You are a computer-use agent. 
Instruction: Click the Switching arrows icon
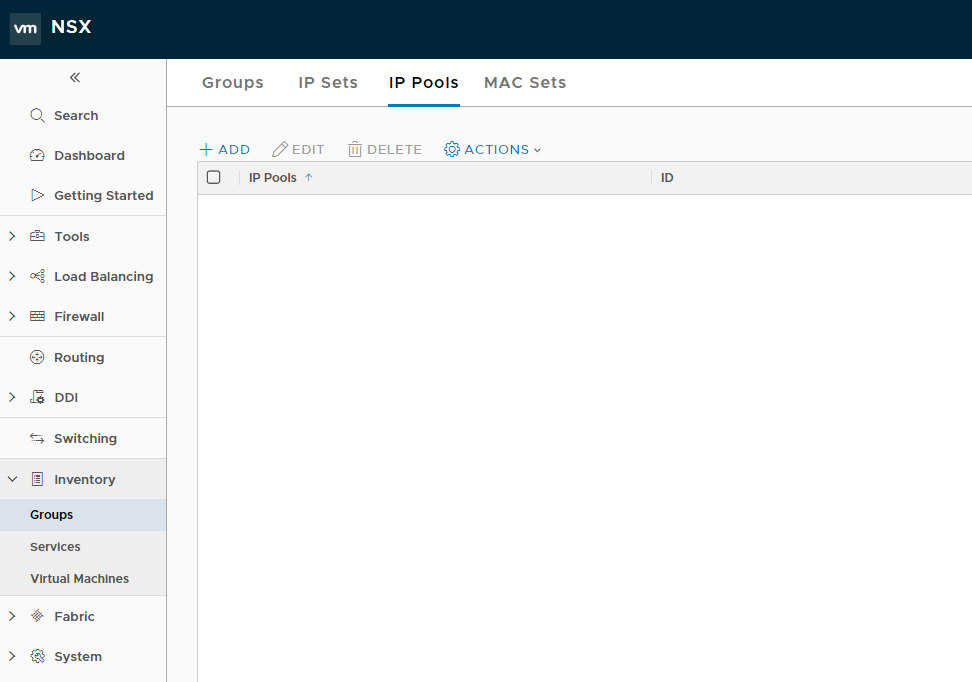pyautogui.click(x=38, y=439)
